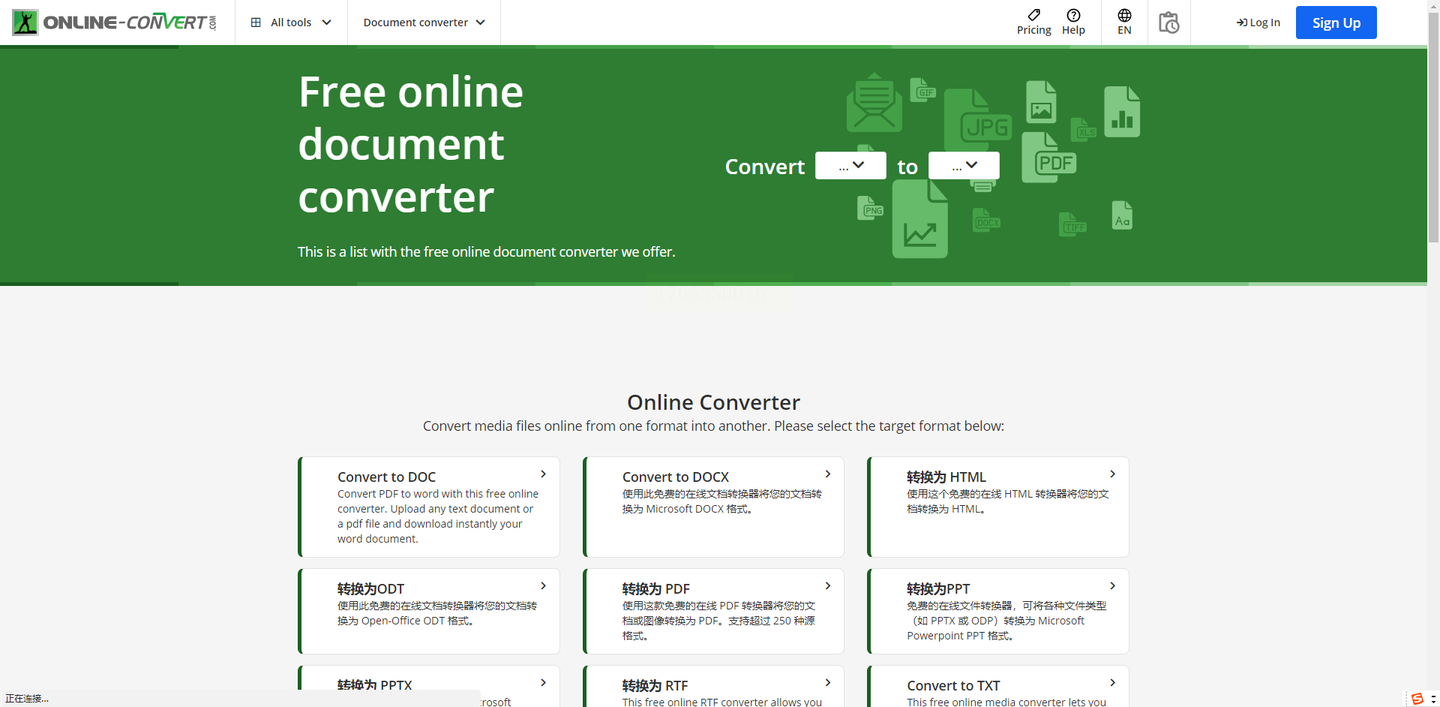Click the 转换为 HTML chevron arrow
The image size is (1440, 707).
[x=1112, y=474]
